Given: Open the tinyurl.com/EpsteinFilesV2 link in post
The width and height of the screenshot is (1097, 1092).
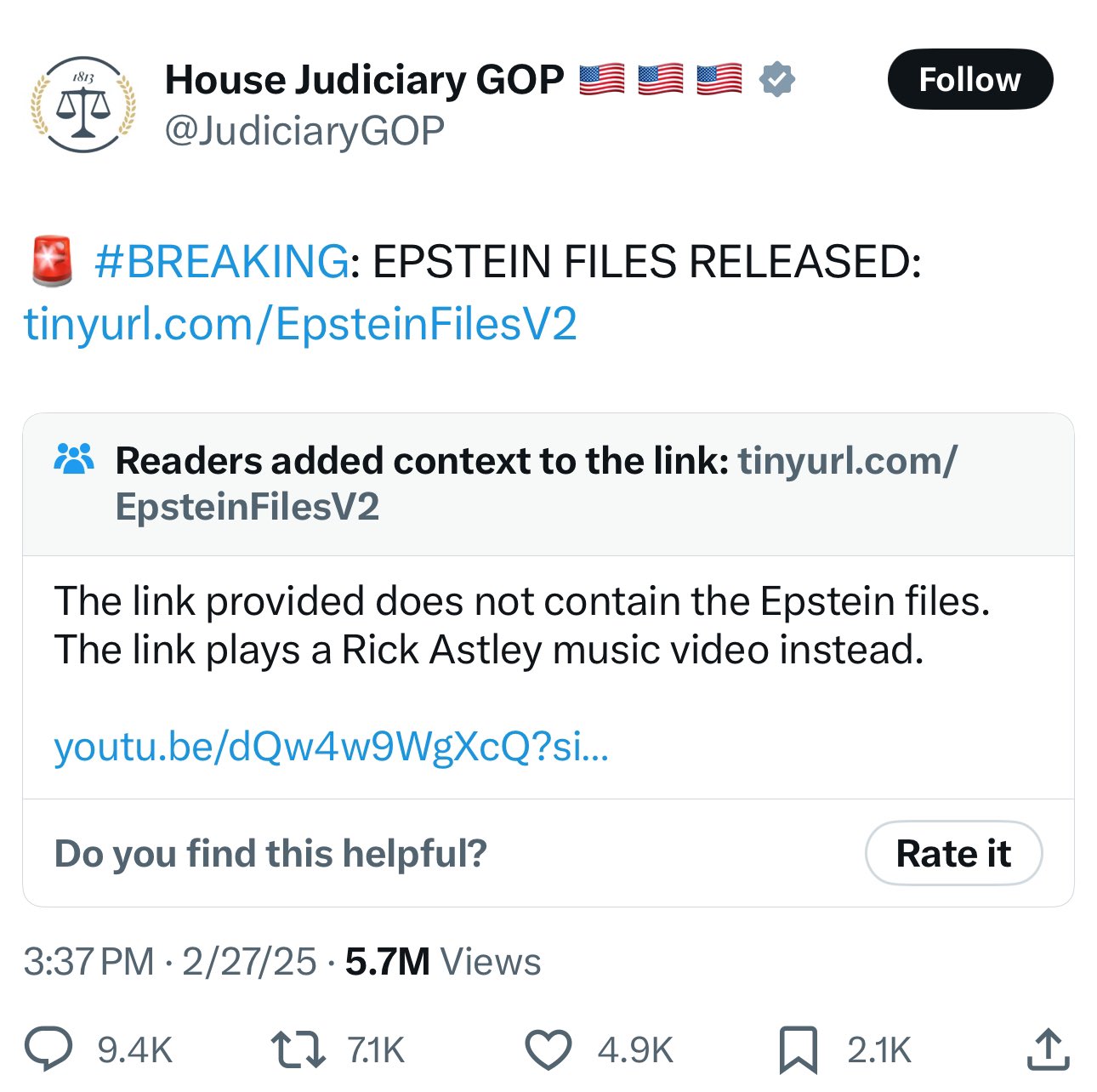Looking at the screenshot, I should pos(300,324).
